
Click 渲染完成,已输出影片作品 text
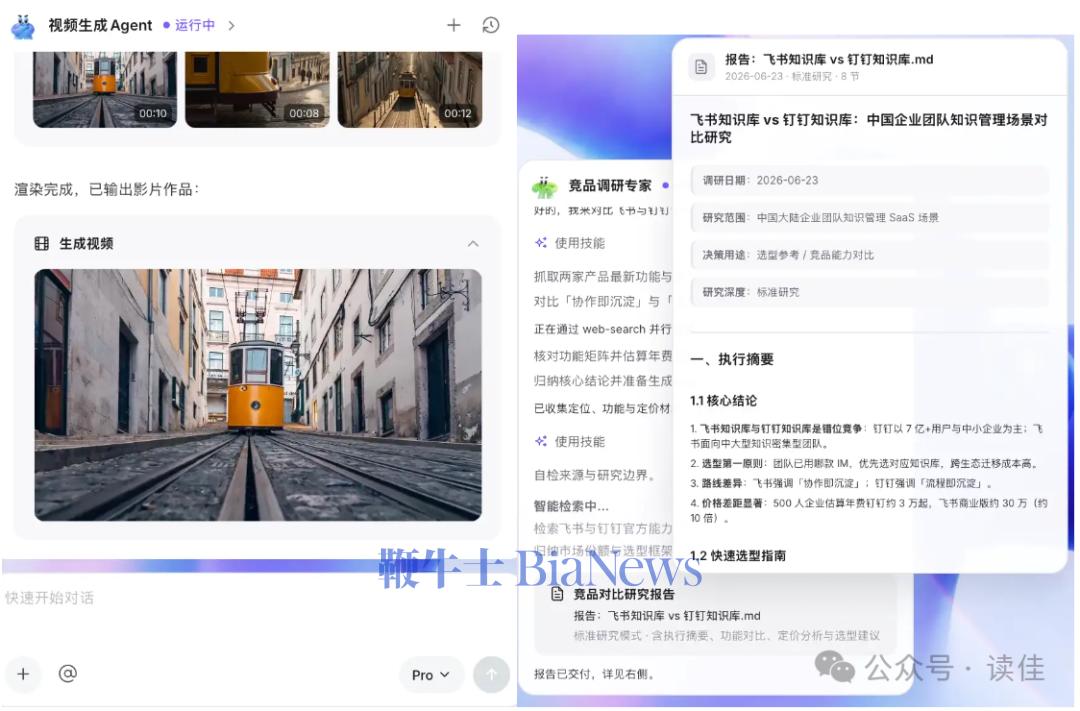click(x=107, y=189)
